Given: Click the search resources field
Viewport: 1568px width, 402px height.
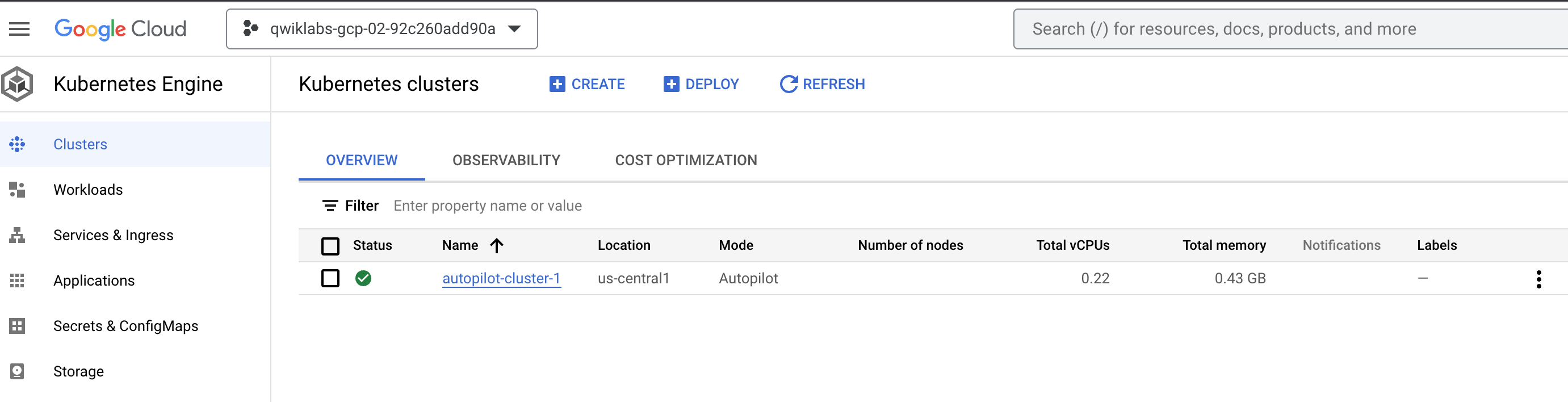Looking at the screenshot, I should pos(1290,28).
